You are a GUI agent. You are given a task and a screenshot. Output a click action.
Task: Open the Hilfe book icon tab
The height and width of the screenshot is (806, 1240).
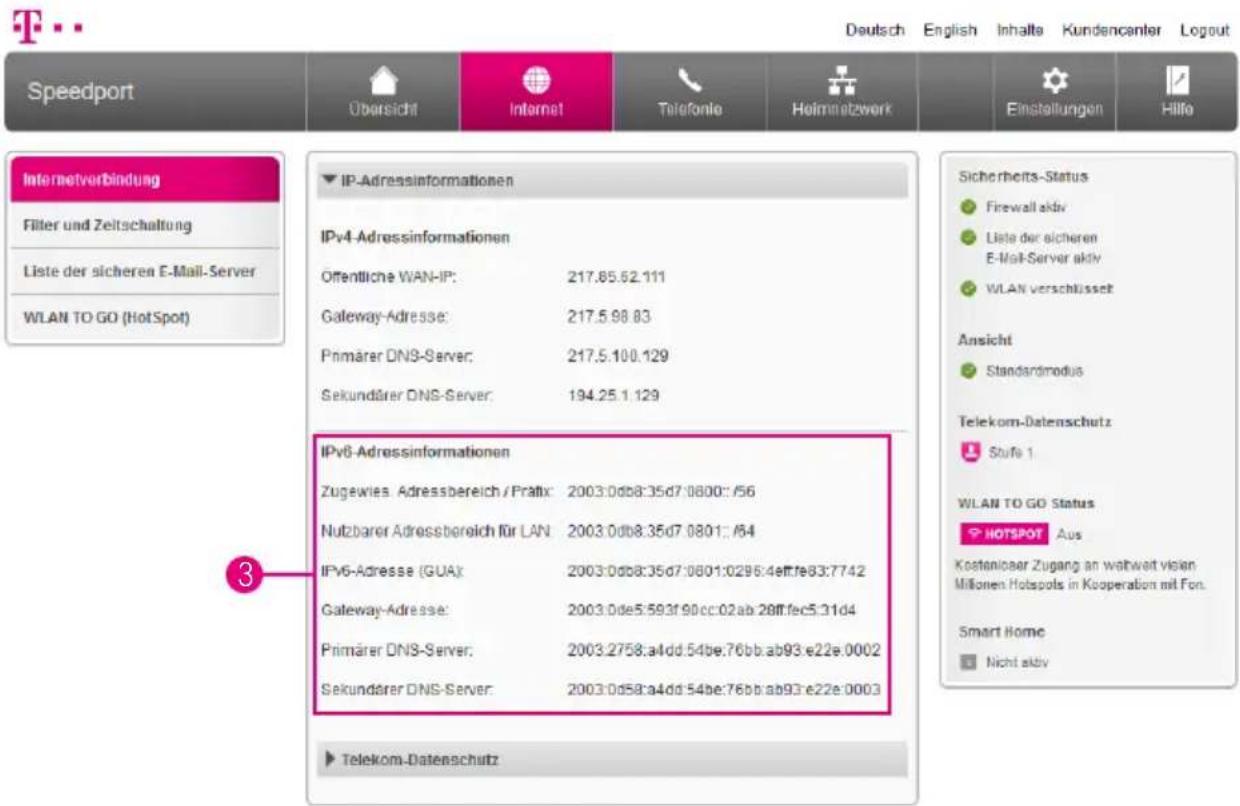[1176, 92]
